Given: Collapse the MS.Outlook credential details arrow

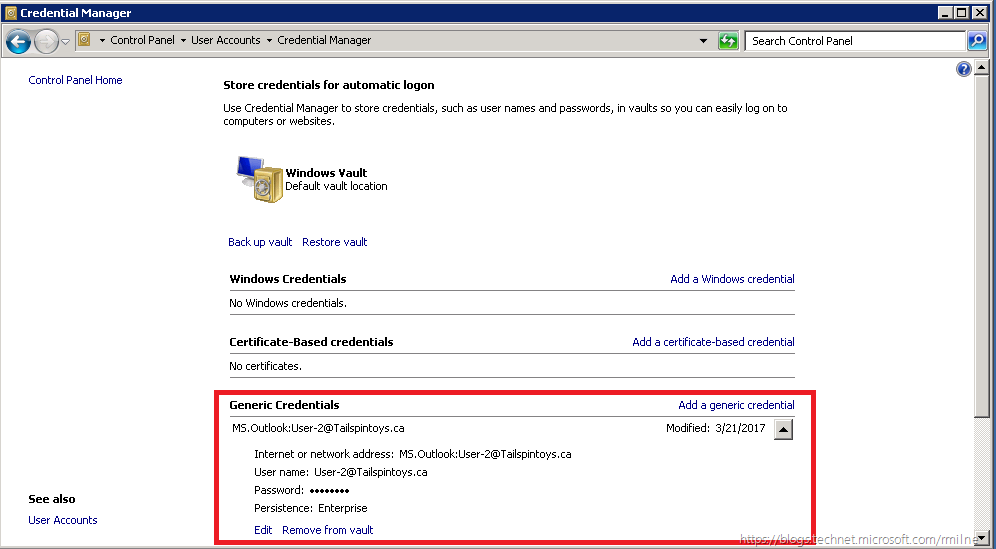Looking at the screenshot, I should coord(785,429).
